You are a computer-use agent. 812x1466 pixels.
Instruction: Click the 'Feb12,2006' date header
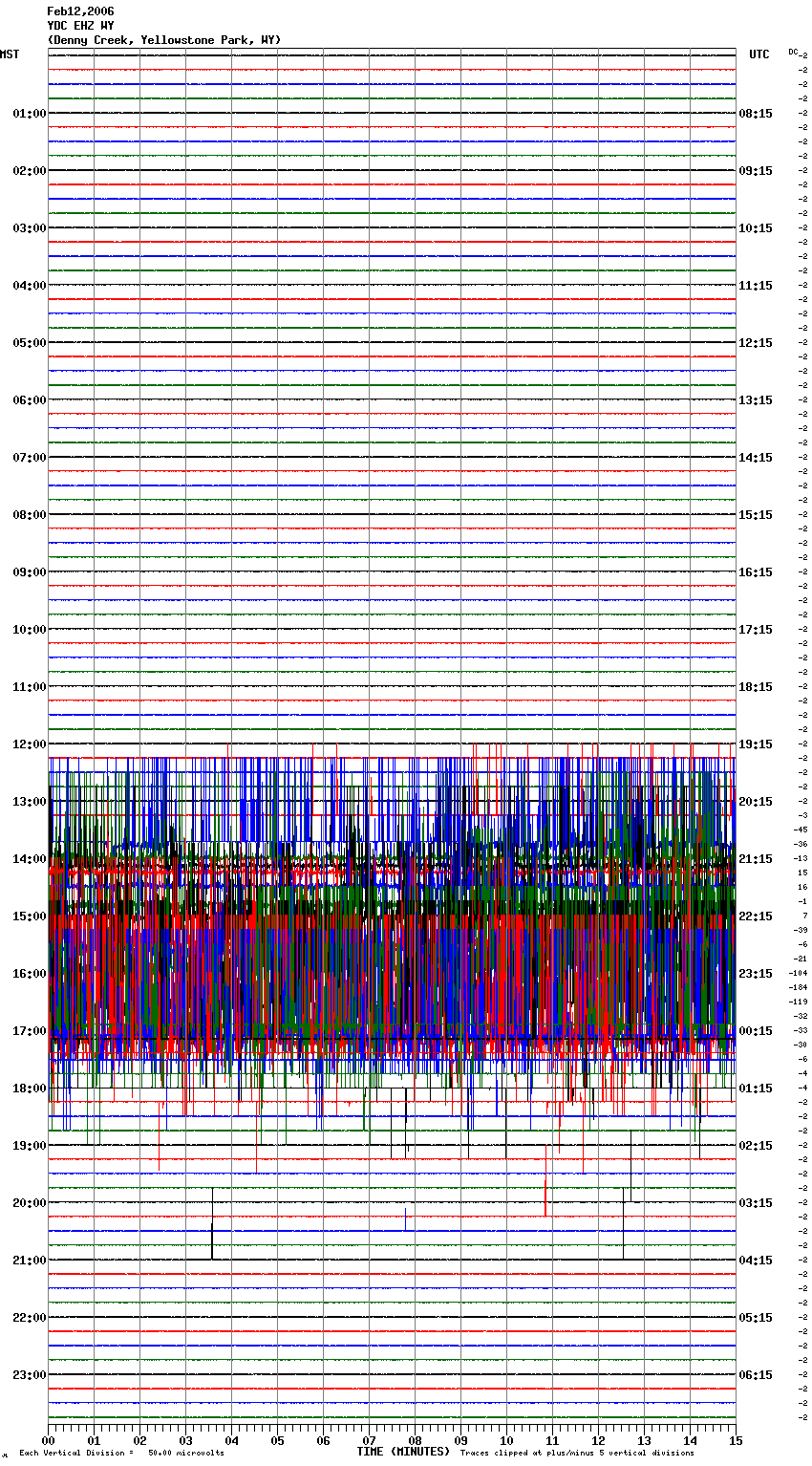point(80,11)
